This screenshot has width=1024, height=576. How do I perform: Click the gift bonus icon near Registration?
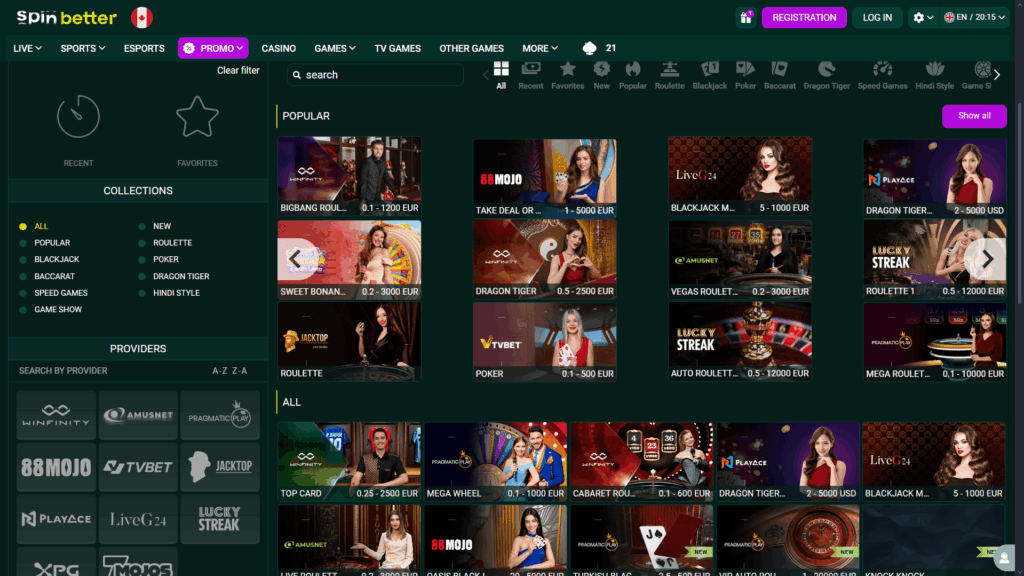click(x=747, y=18)
